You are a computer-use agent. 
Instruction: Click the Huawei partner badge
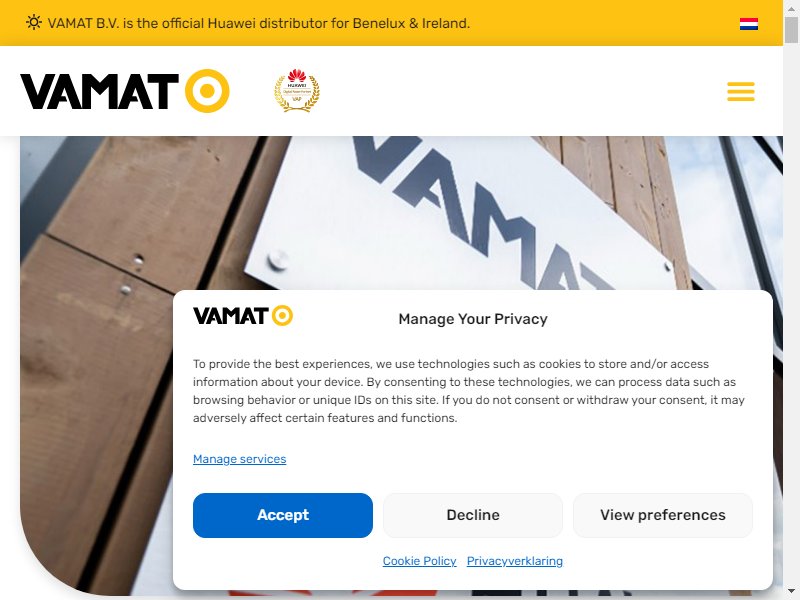[x=297, y=90]
